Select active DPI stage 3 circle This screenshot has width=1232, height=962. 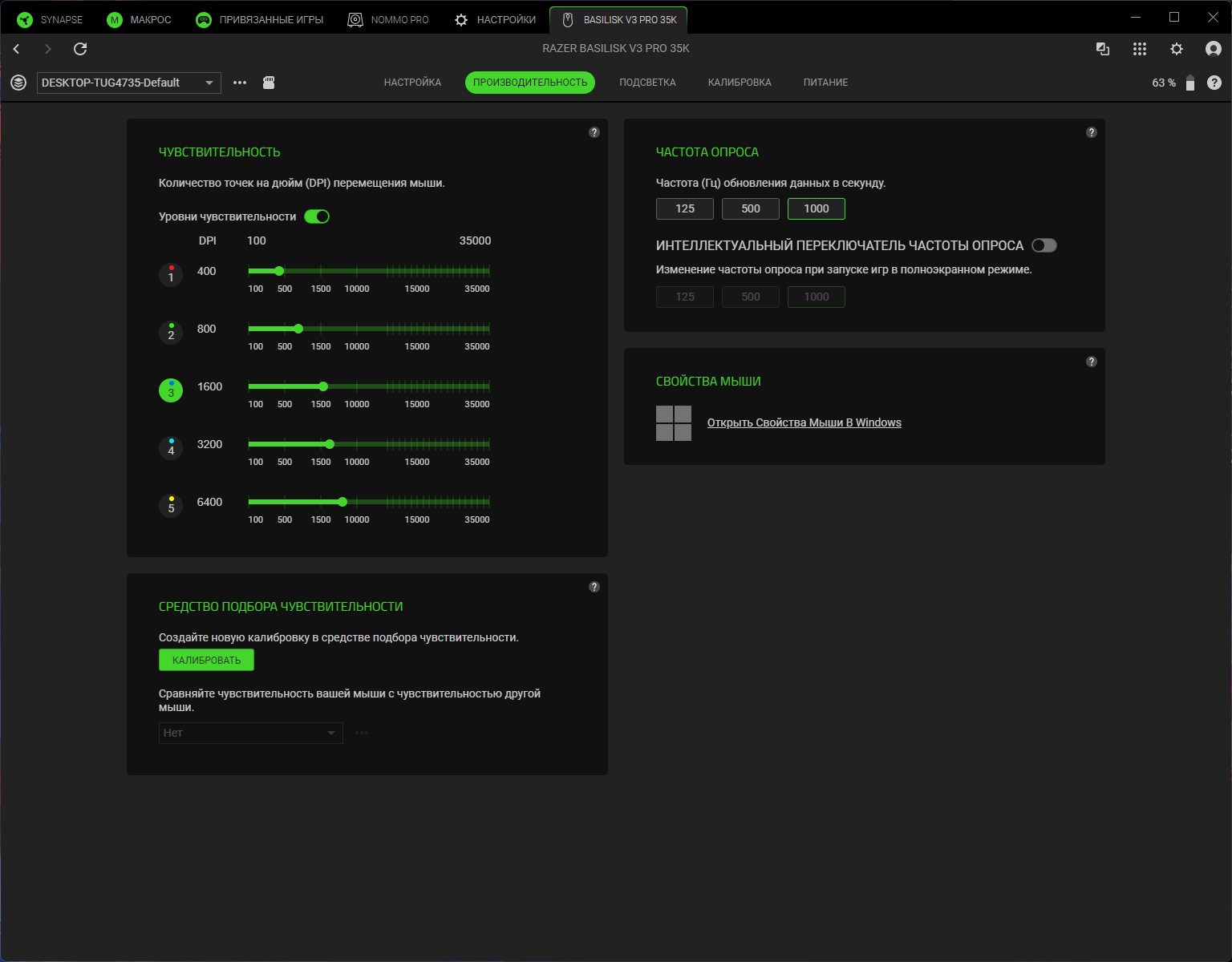click(171, 390)
